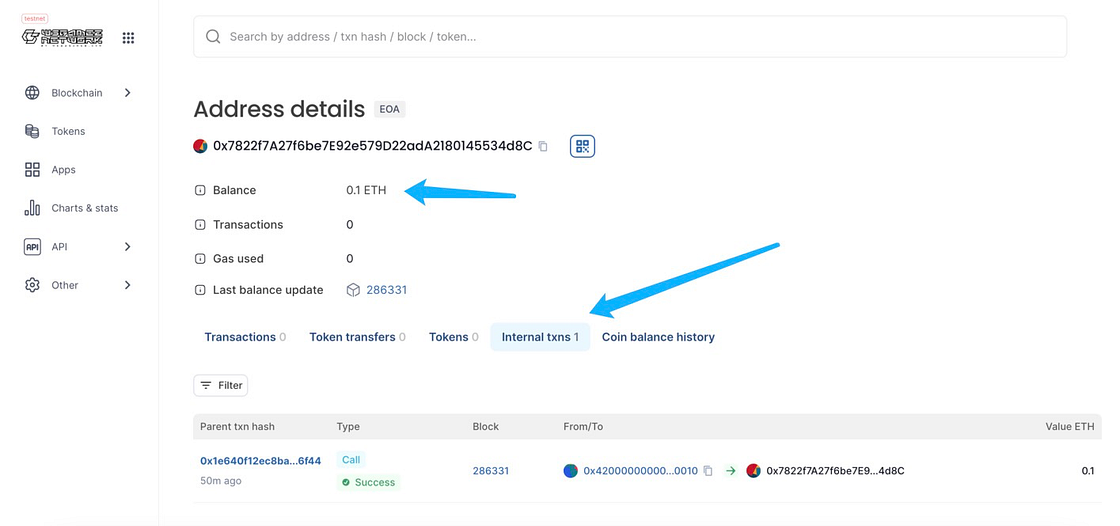Expand the Blockchain menu chevron
Screen dimensions: 1120x526
(x=127, y=93)
